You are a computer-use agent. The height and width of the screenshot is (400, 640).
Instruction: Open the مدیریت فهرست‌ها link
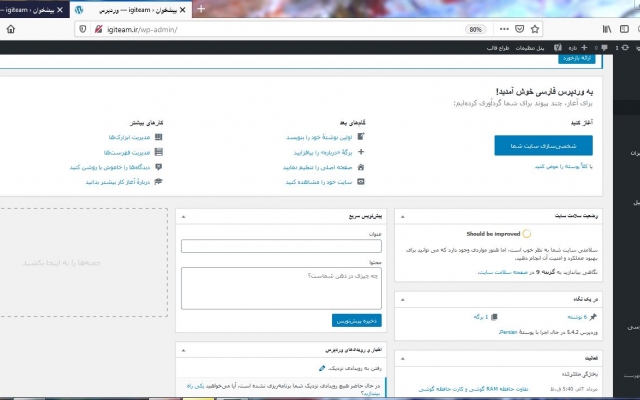click(127, 152)
